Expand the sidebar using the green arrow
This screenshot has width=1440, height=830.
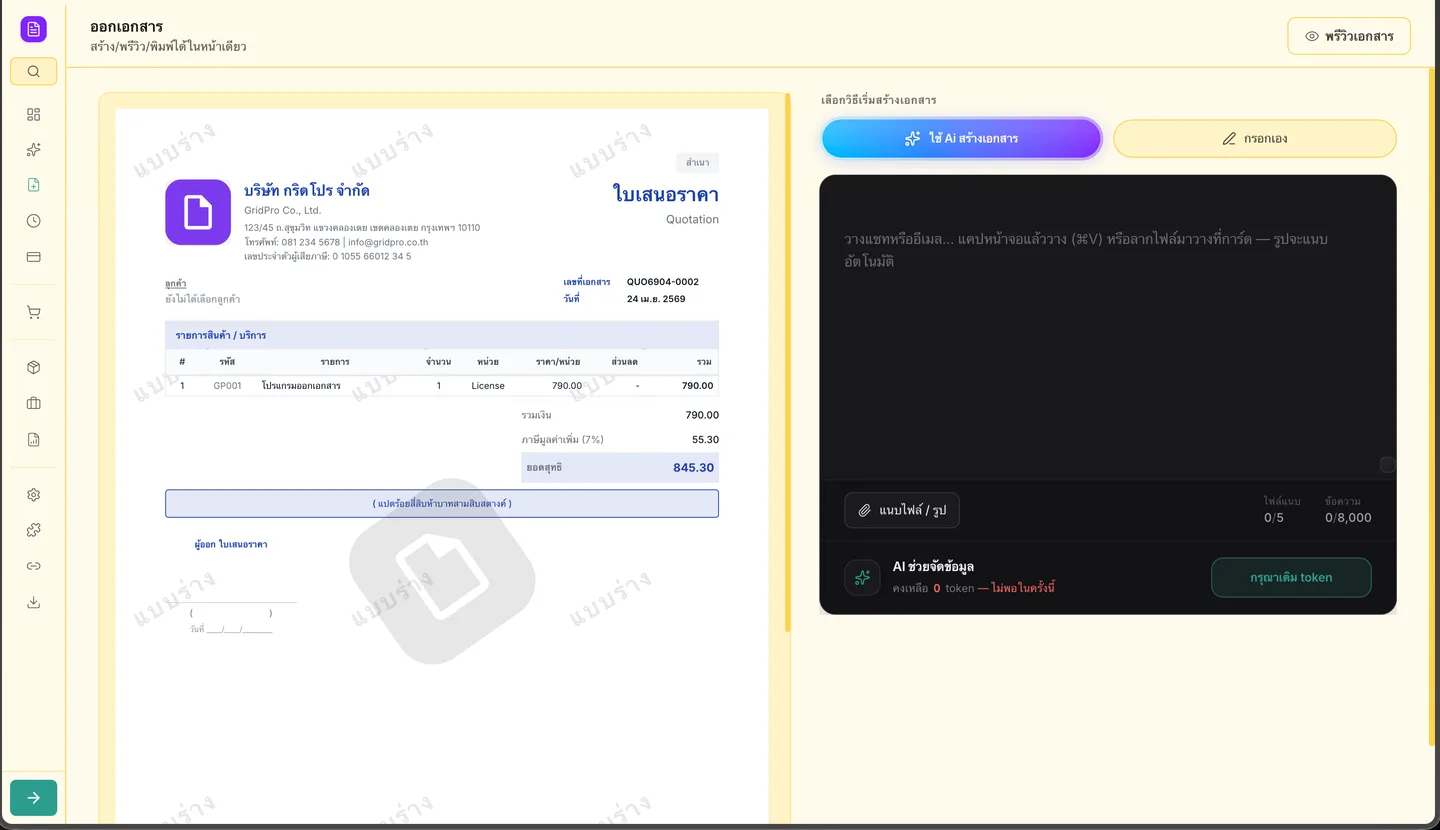pyautogui.click(x=33, y=797)
